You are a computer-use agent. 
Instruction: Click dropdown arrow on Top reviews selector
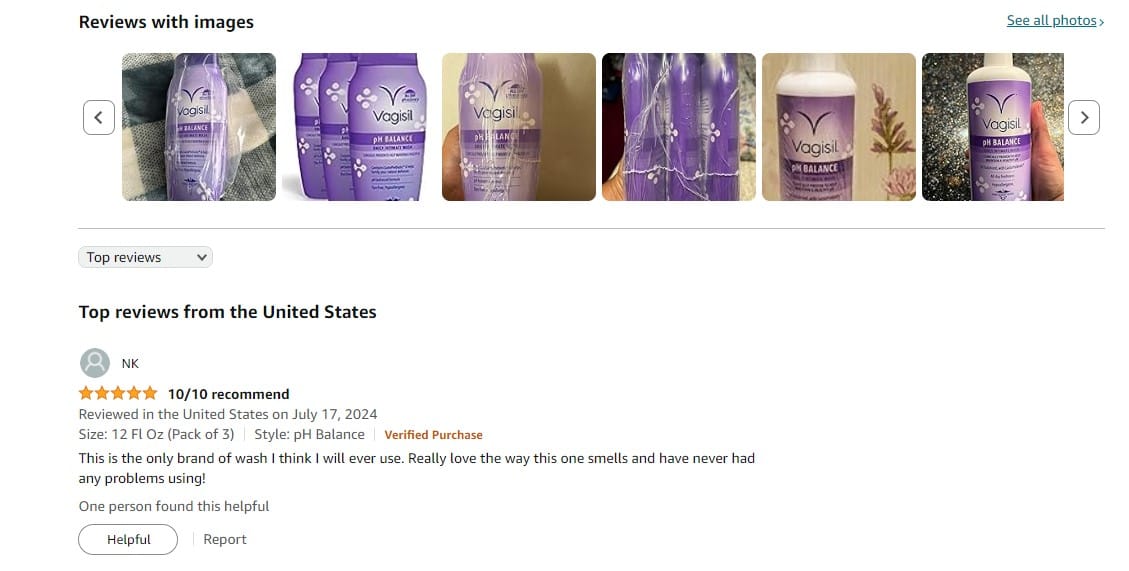(202, 257)
